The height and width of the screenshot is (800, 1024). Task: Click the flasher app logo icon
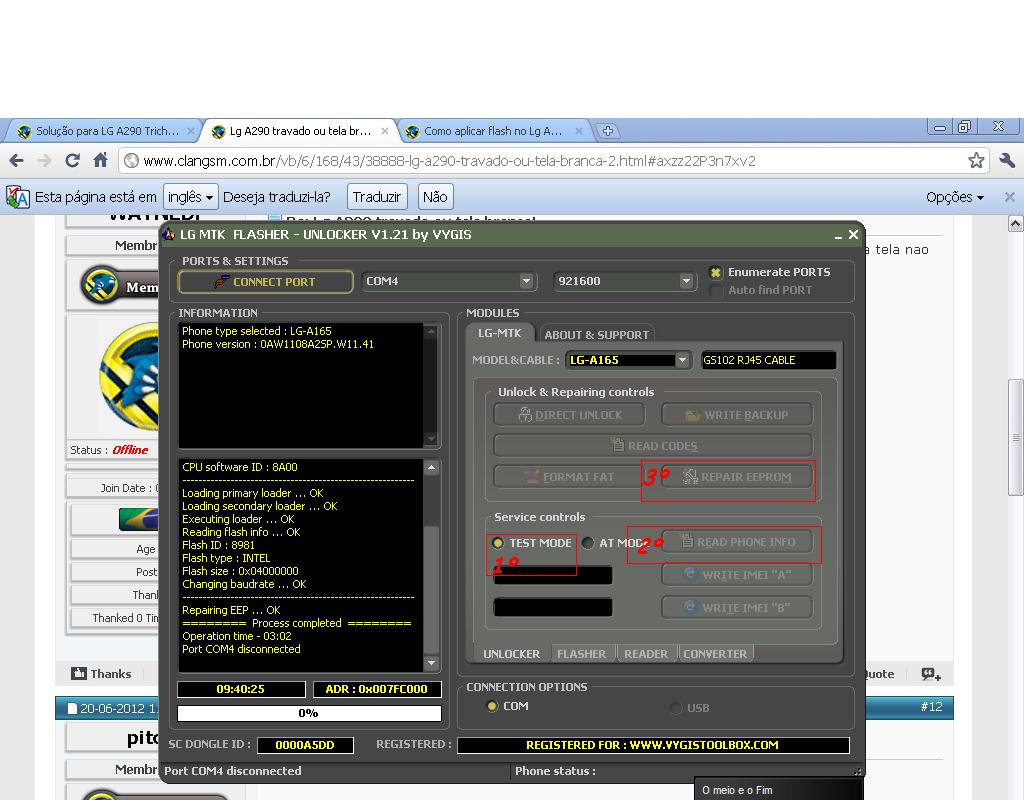tap(168, 234)
